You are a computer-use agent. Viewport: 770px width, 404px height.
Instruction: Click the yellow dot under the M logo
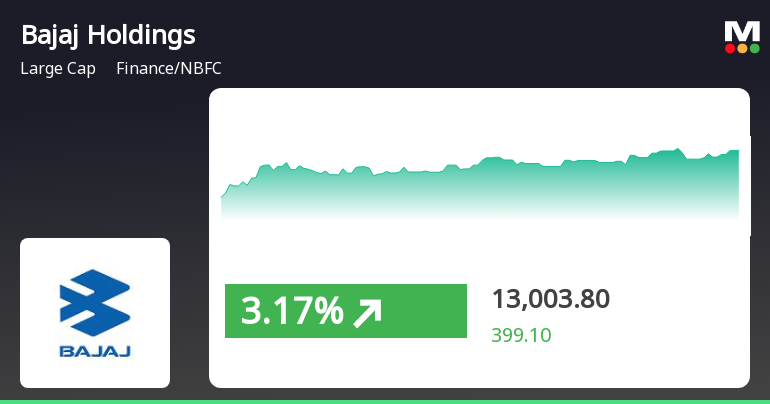pos(742,48)
